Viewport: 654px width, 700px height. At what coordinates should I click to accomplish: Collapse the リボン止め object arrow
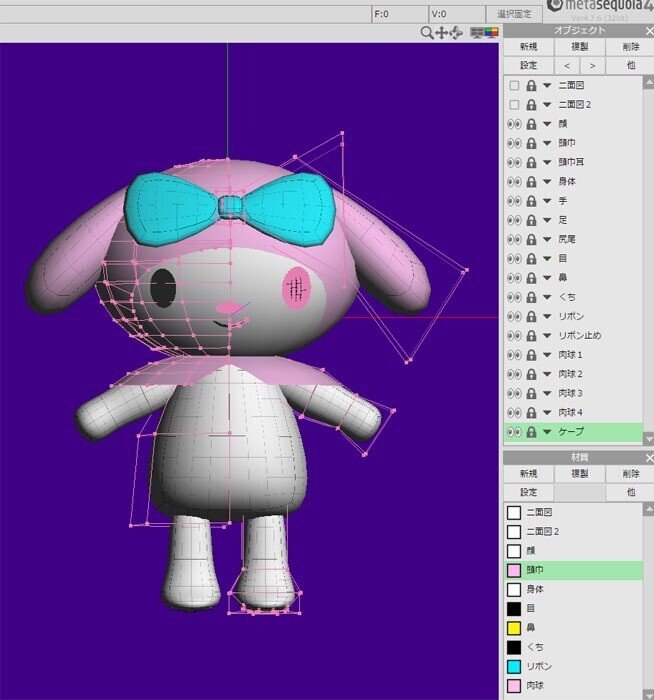tap(547, 335)
